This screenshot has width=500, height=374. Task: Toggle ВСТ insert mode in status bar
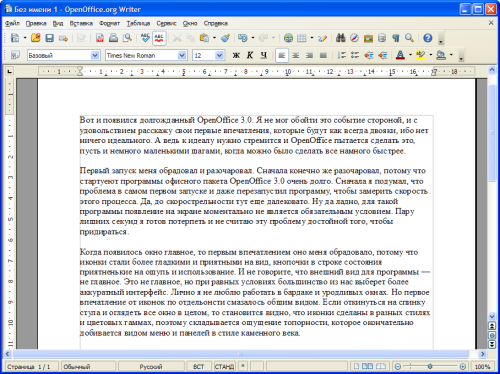tap(199, 367)
